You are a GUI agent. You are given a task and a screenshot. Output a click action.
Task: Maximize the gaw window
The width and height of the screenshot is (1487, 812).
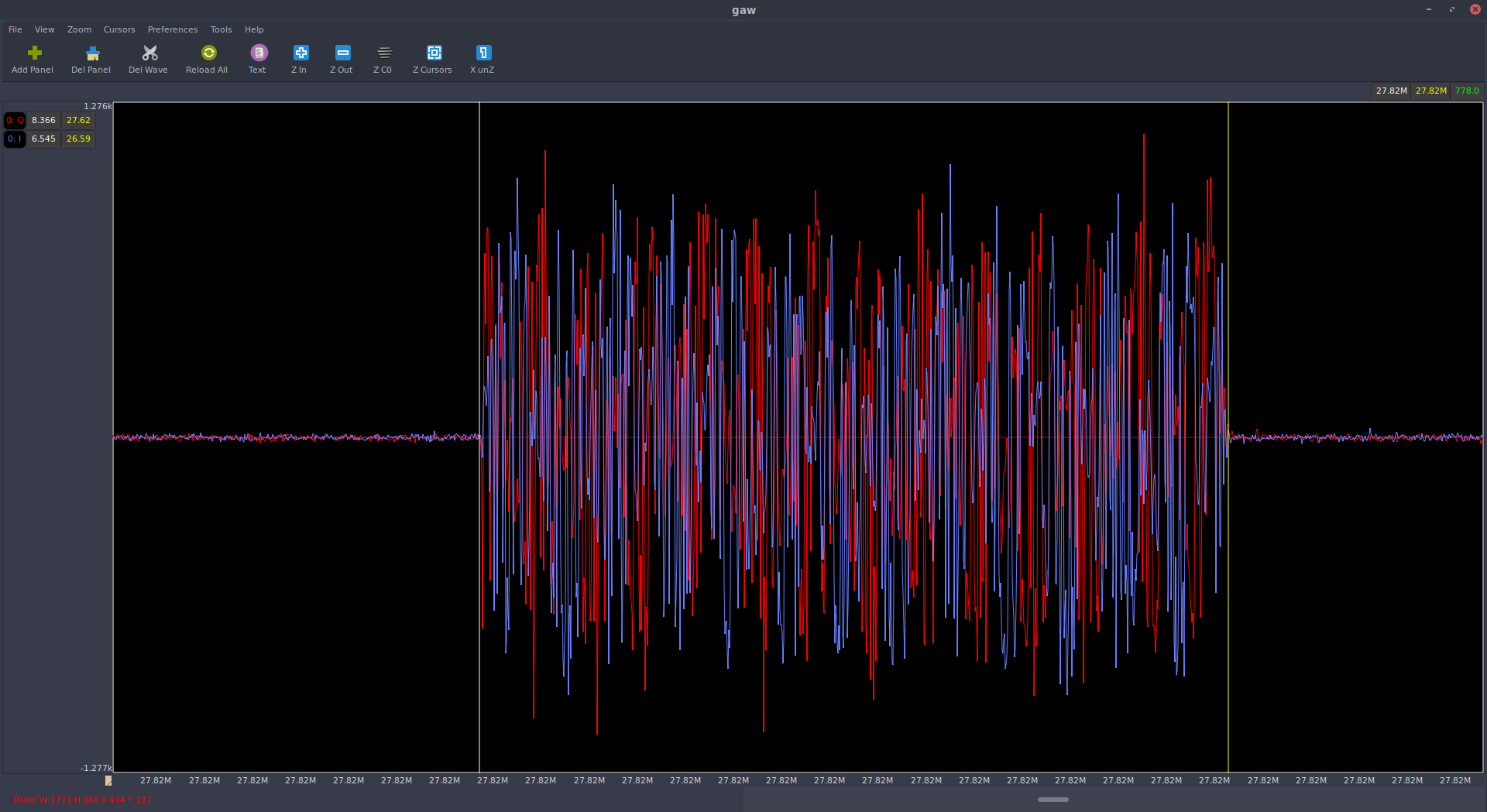point(1452,9)
